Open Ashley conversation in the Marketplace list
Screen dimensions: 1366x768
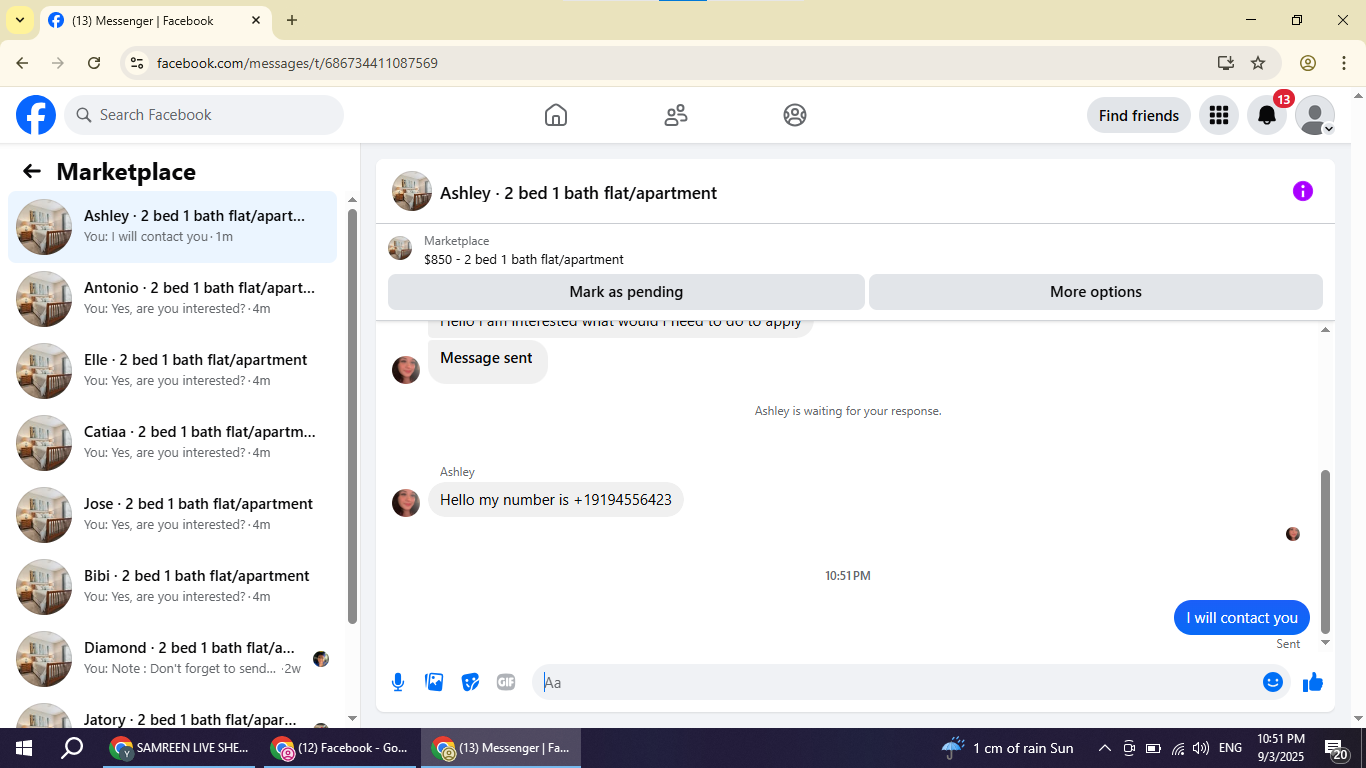(x=173, y=227)
